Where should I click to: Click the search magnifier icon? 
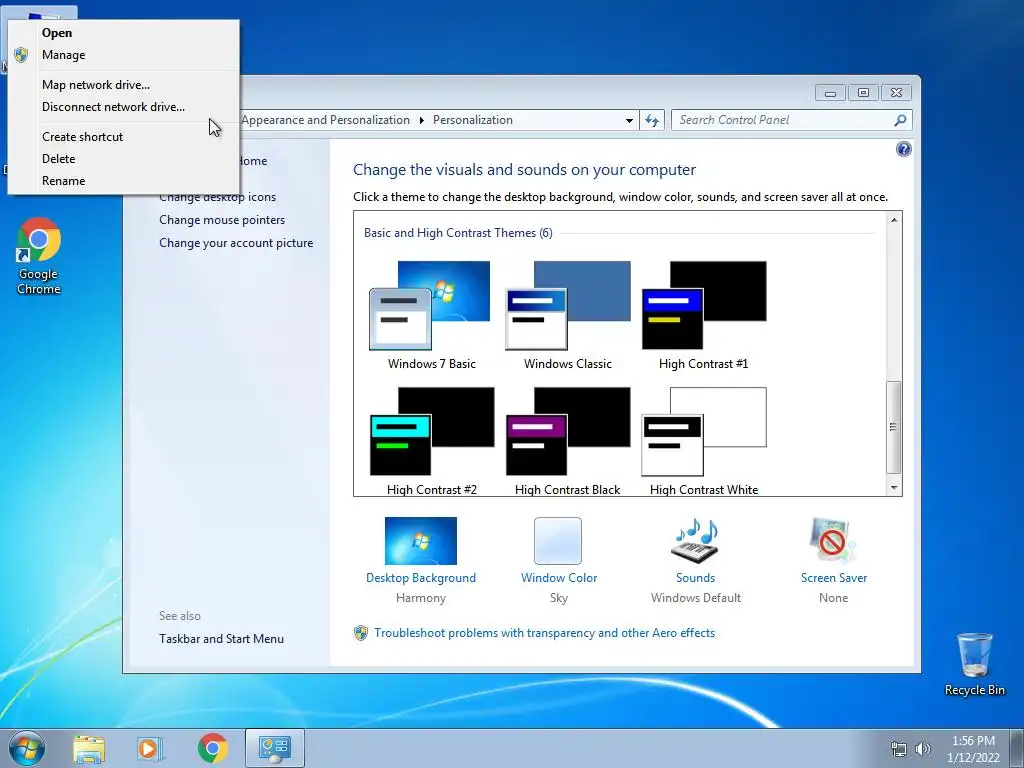click(x=900, y=120)
